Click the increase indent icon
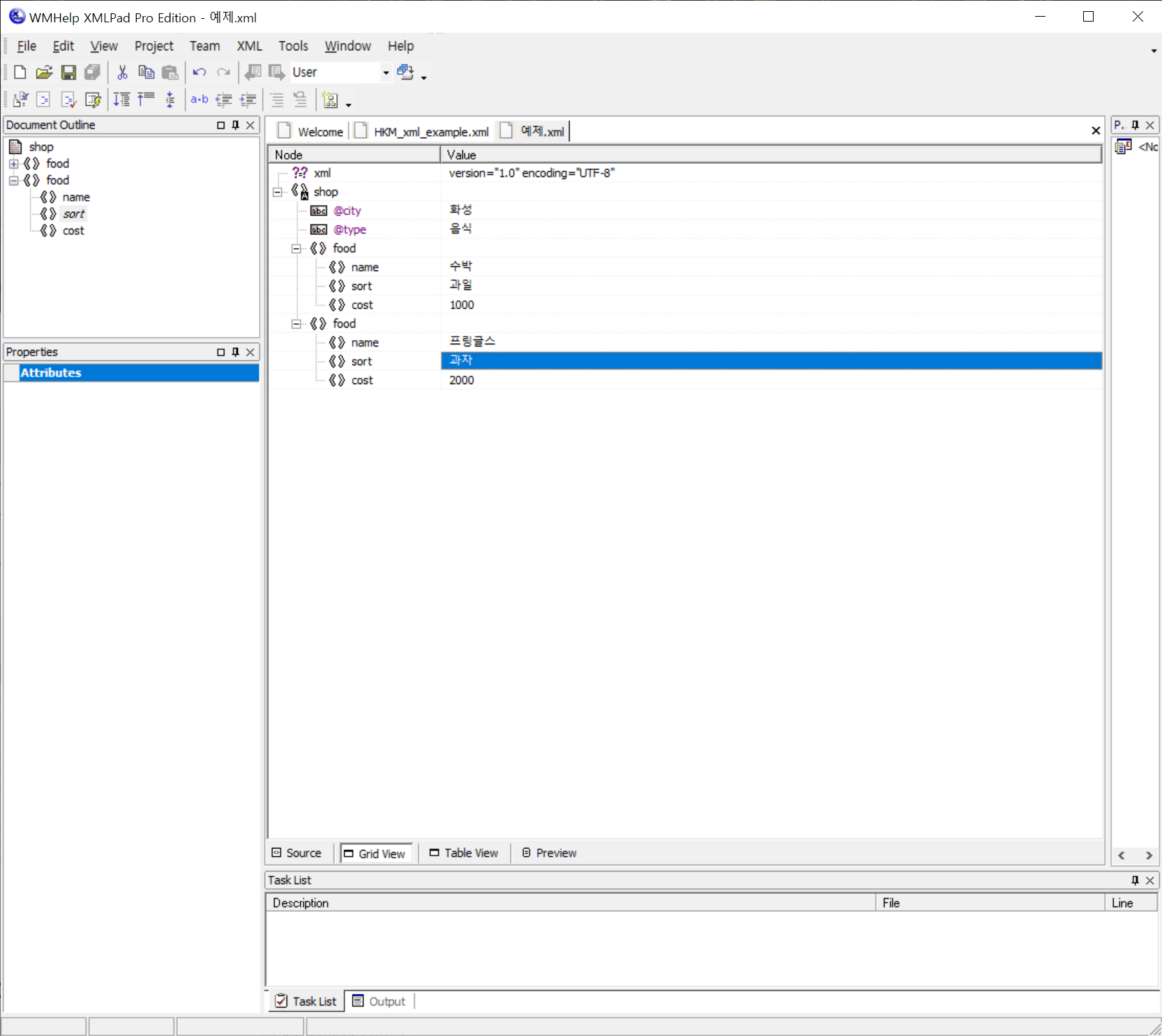 (x=248, y=100)
